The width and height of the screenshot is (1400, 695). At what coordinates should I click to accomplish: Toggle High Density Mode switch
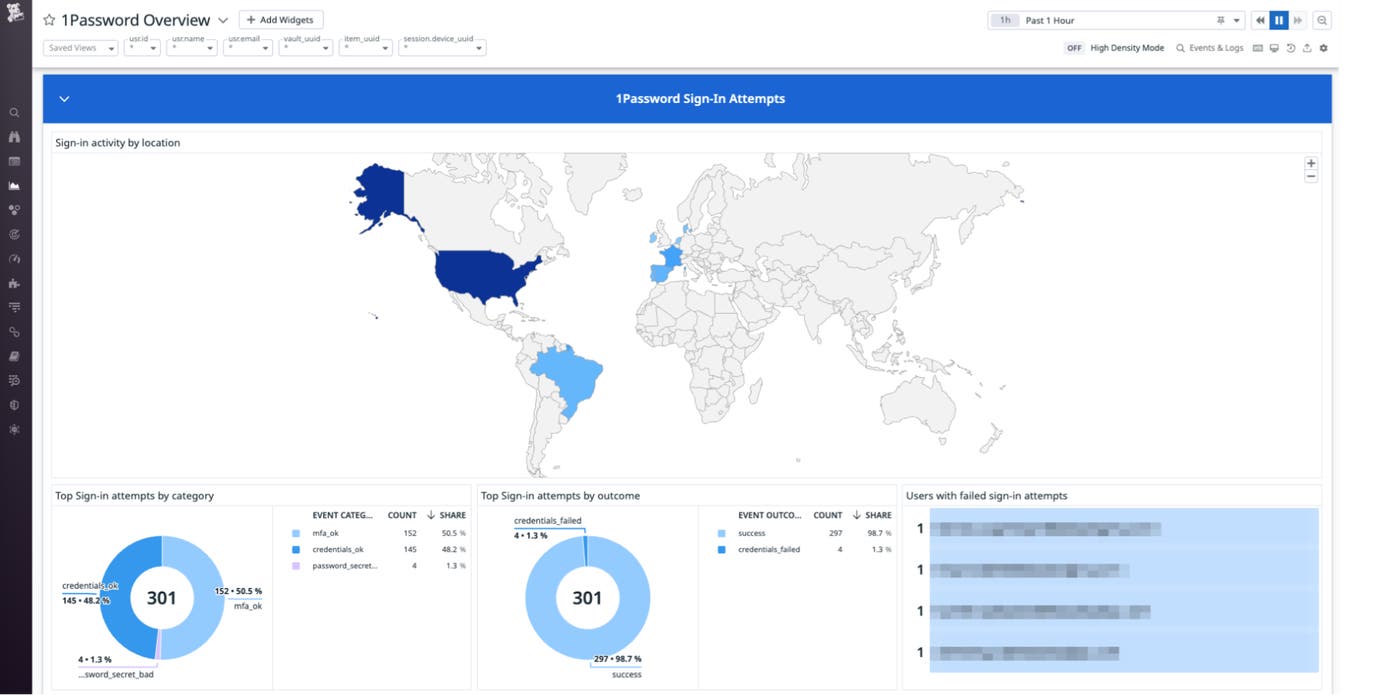click(1074, 48)
